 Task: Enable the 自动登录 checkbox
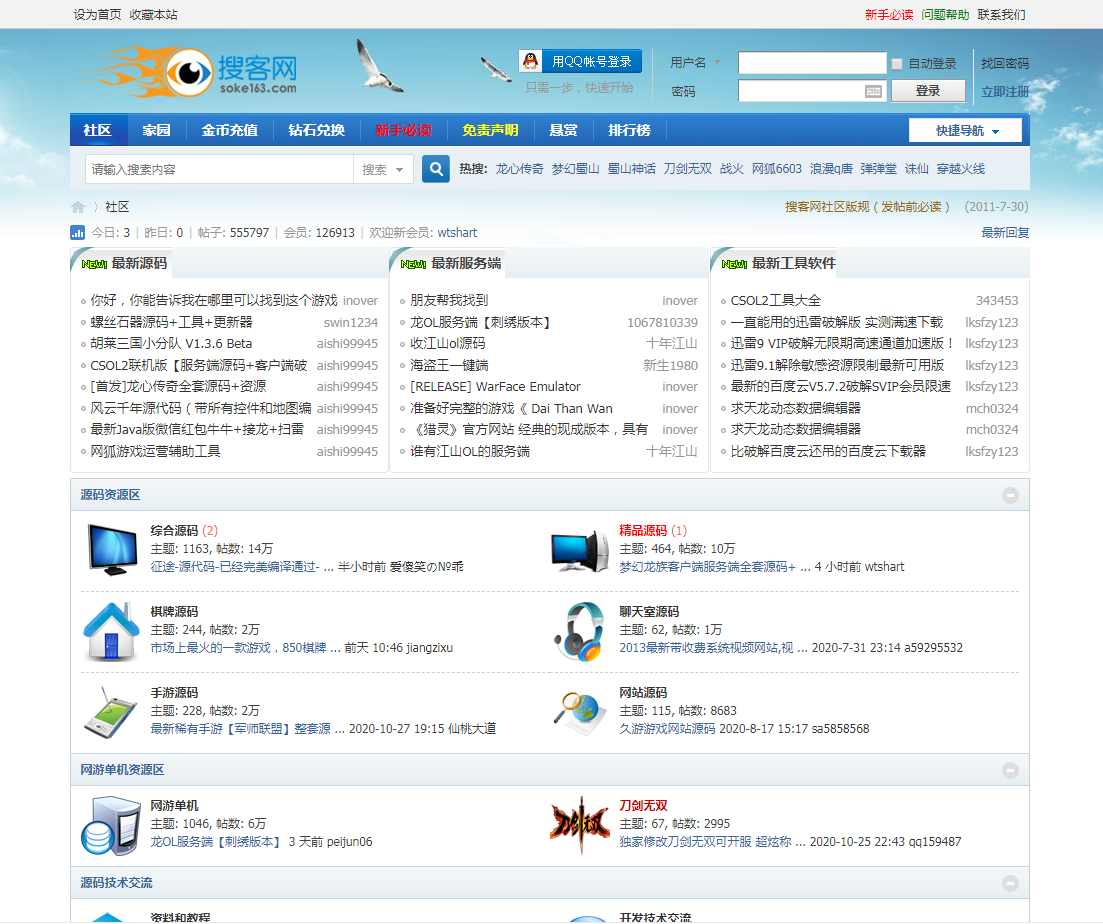pyautogui.click(x=897, y=64)
